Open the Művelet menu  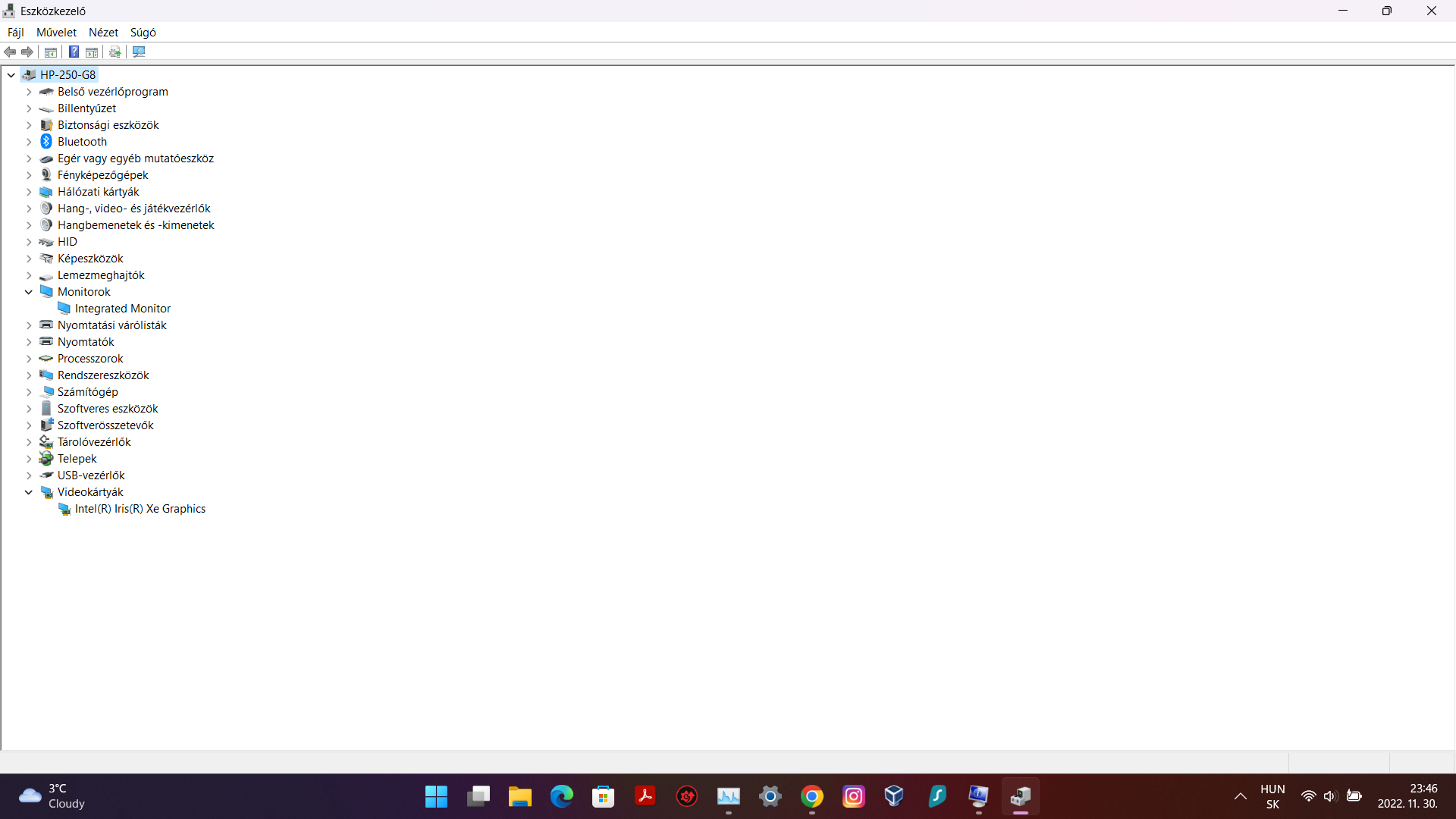[57, 33]
